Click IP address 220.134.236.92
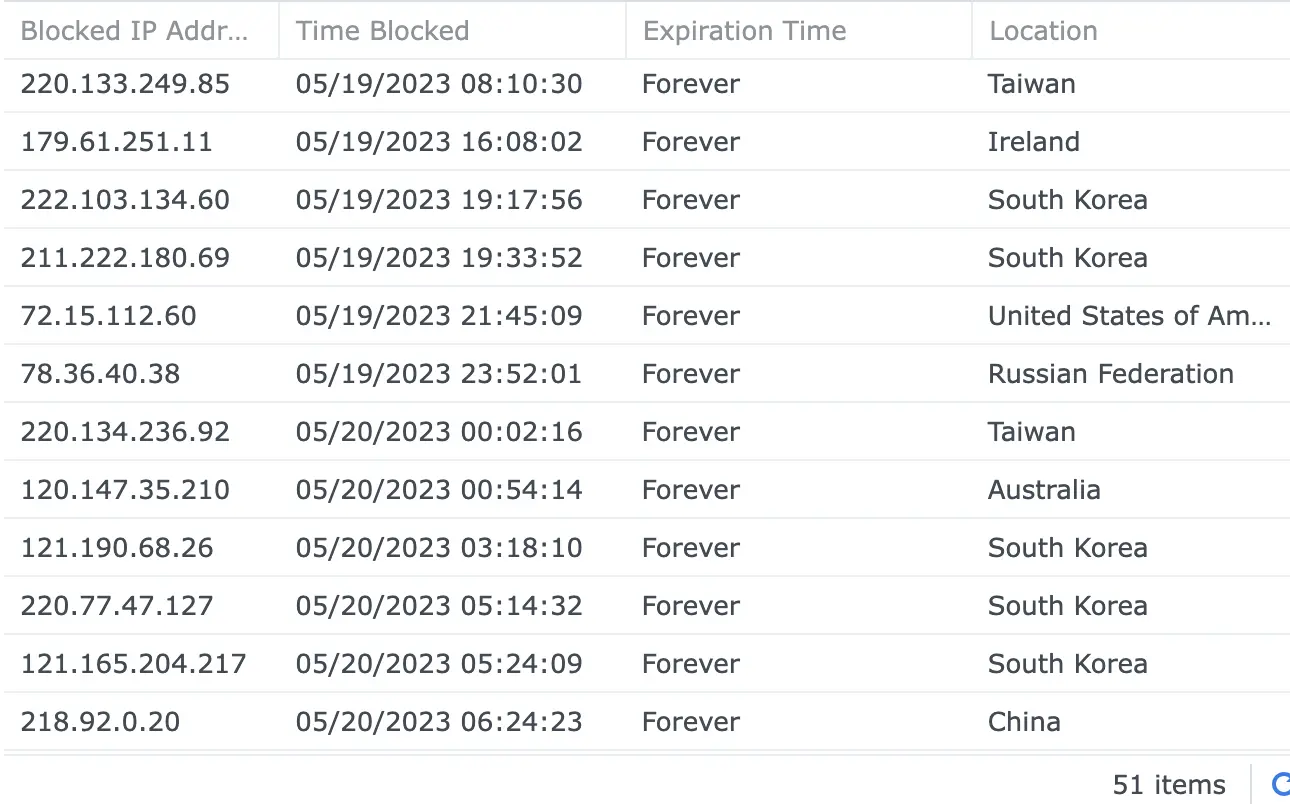Viewport: 1290px width, 812px height. click(x=125, y=432)
